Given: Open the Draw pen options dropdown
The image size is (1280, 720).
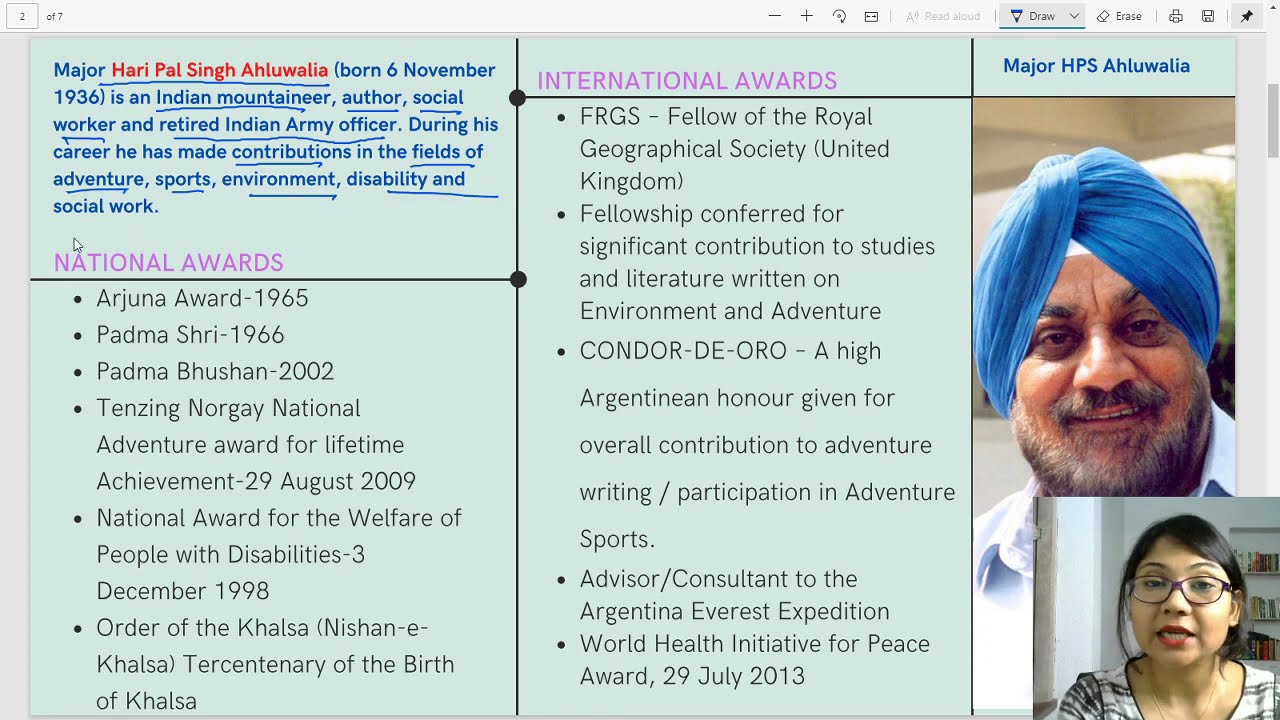Looking at the screenshot, I should [x=1074, y=16].
